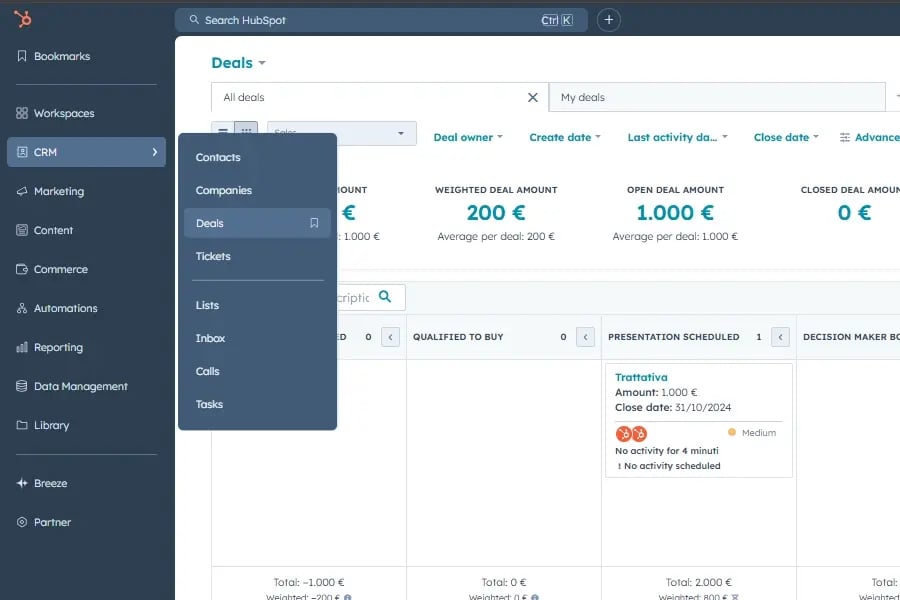The height and width of the screenshot is (600, 900).
Task: Collapse the Qualified to Buy column
Action: [585, 337]
